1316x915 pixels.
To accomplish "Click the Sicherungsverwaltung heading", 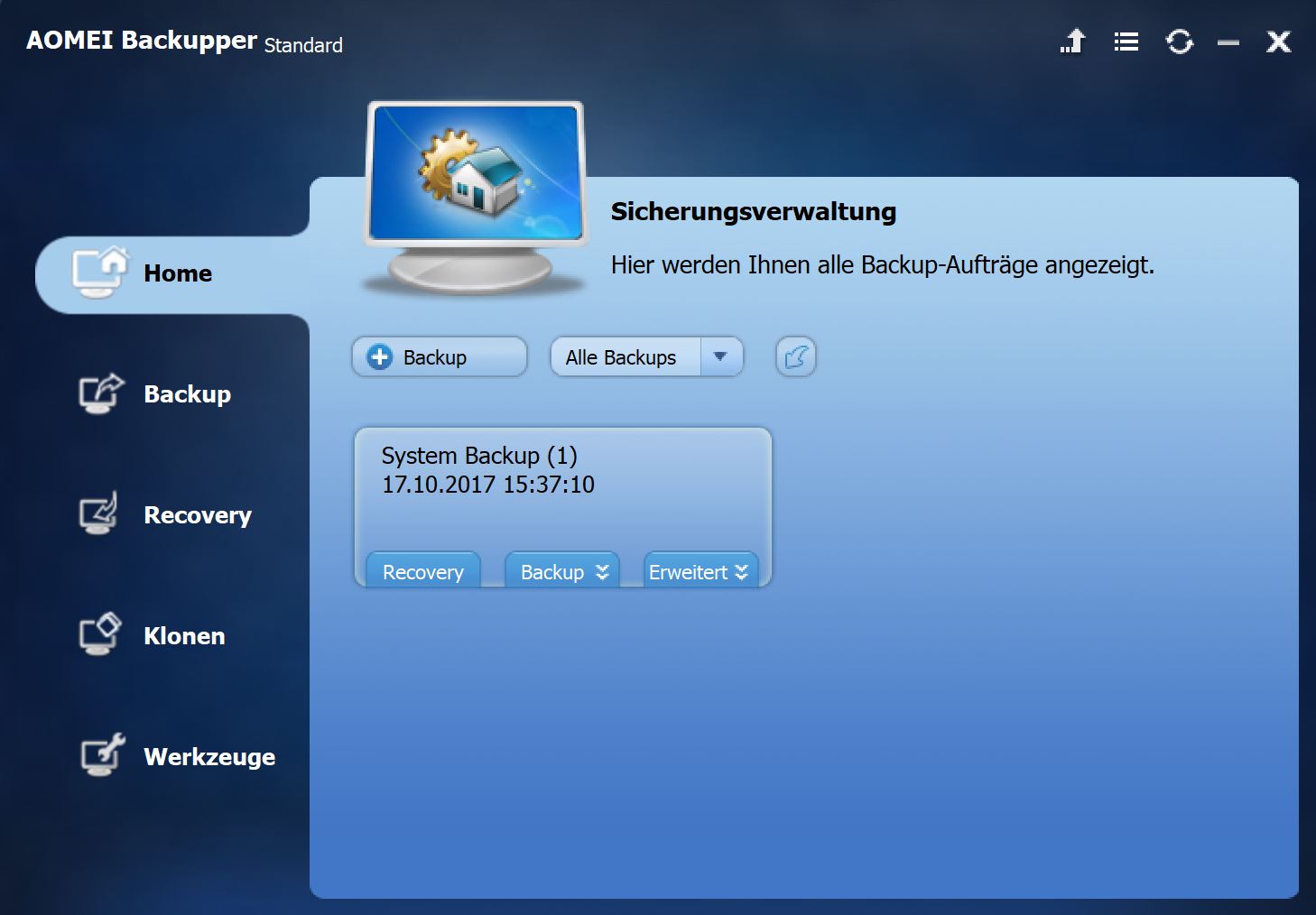I will pos(754,211).
